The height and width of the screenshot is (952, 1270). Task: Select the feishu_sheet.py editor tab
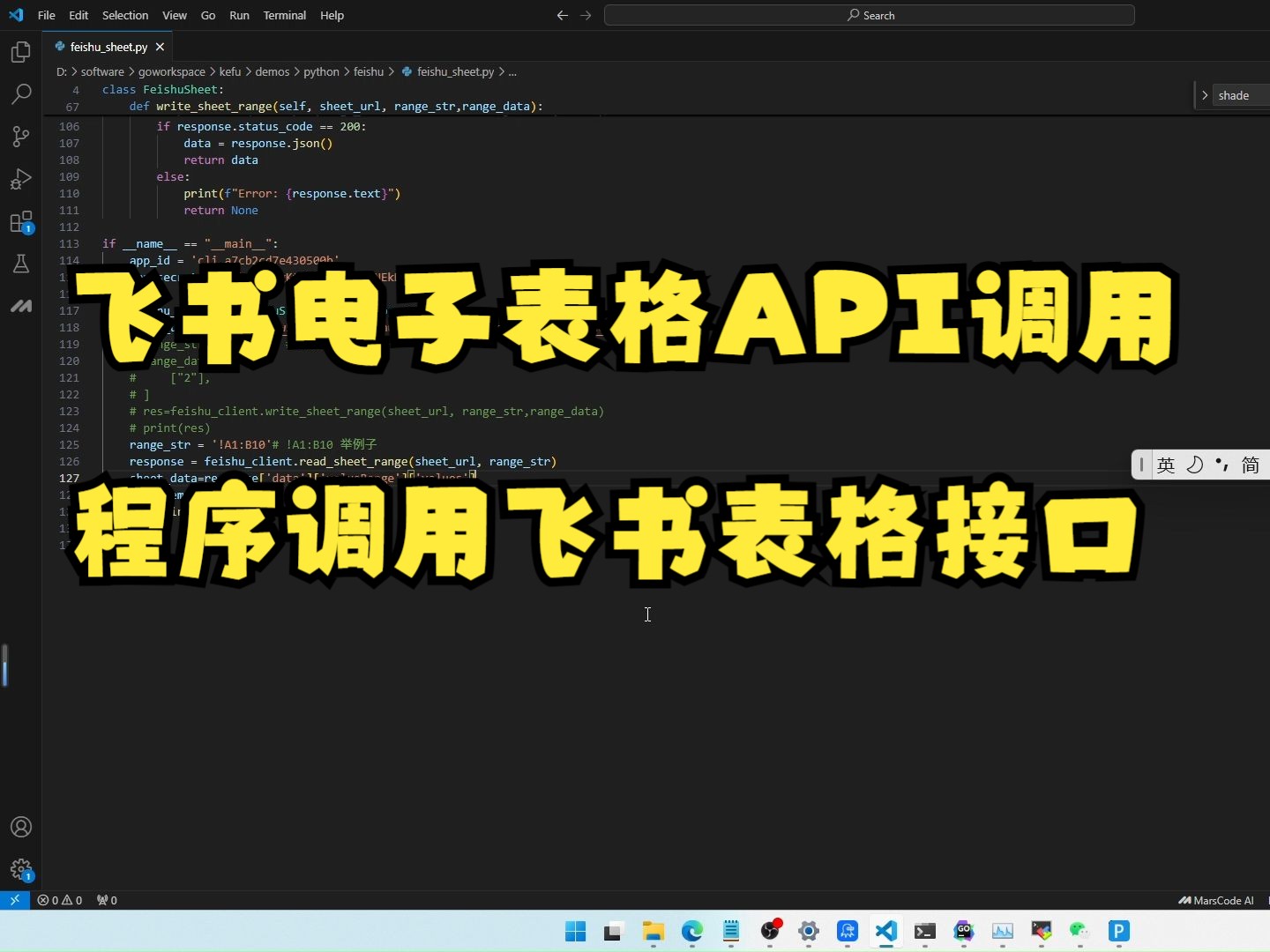108,47
